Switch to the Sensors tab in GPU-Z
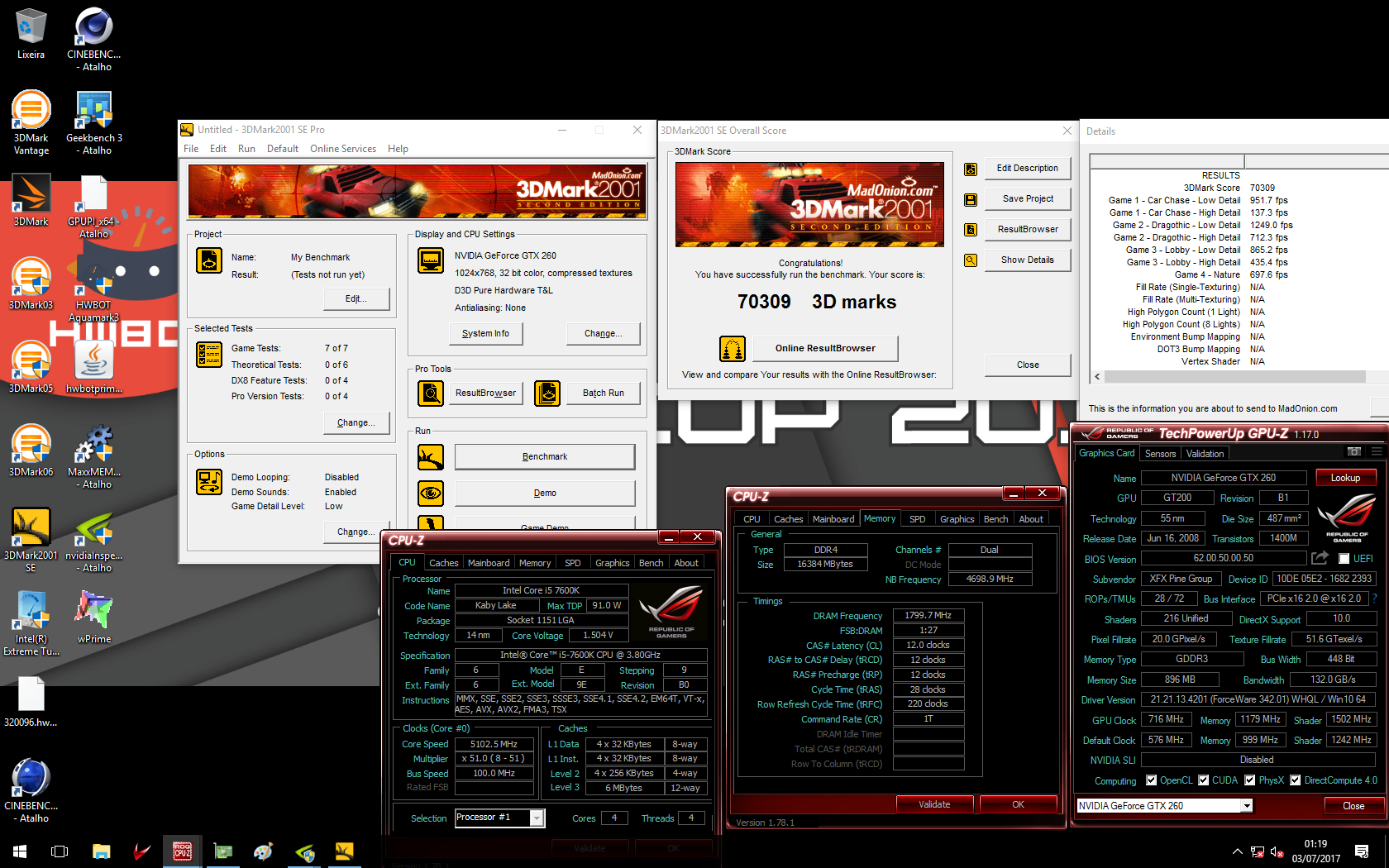1389x868 pixels. click(1160, 454)
